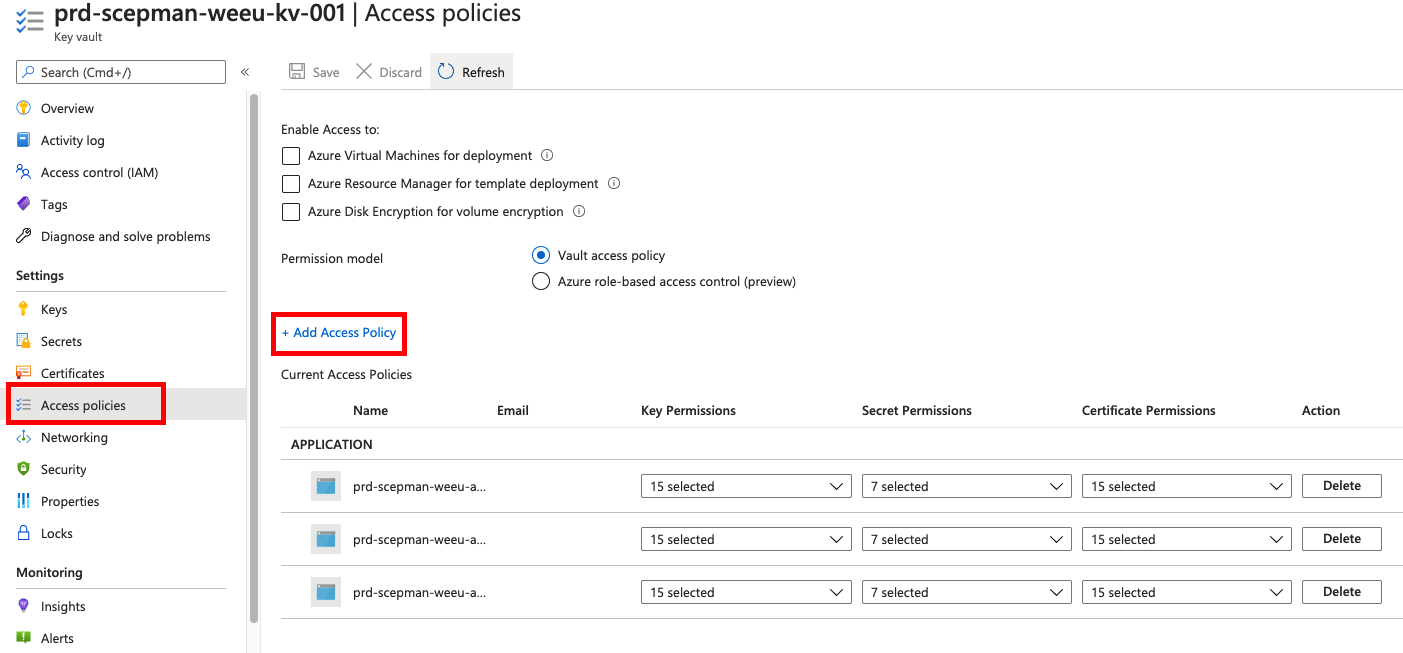This screenshot has width=1403, height=653.
Task: Click the Diagnose and solve problems wrench icon
Action: coord(24,236)
